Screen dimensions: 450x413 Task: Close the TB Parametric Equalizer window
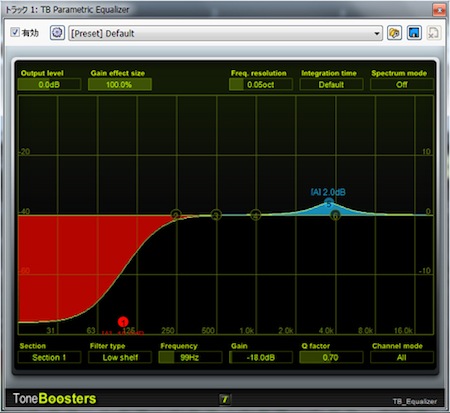439,10
